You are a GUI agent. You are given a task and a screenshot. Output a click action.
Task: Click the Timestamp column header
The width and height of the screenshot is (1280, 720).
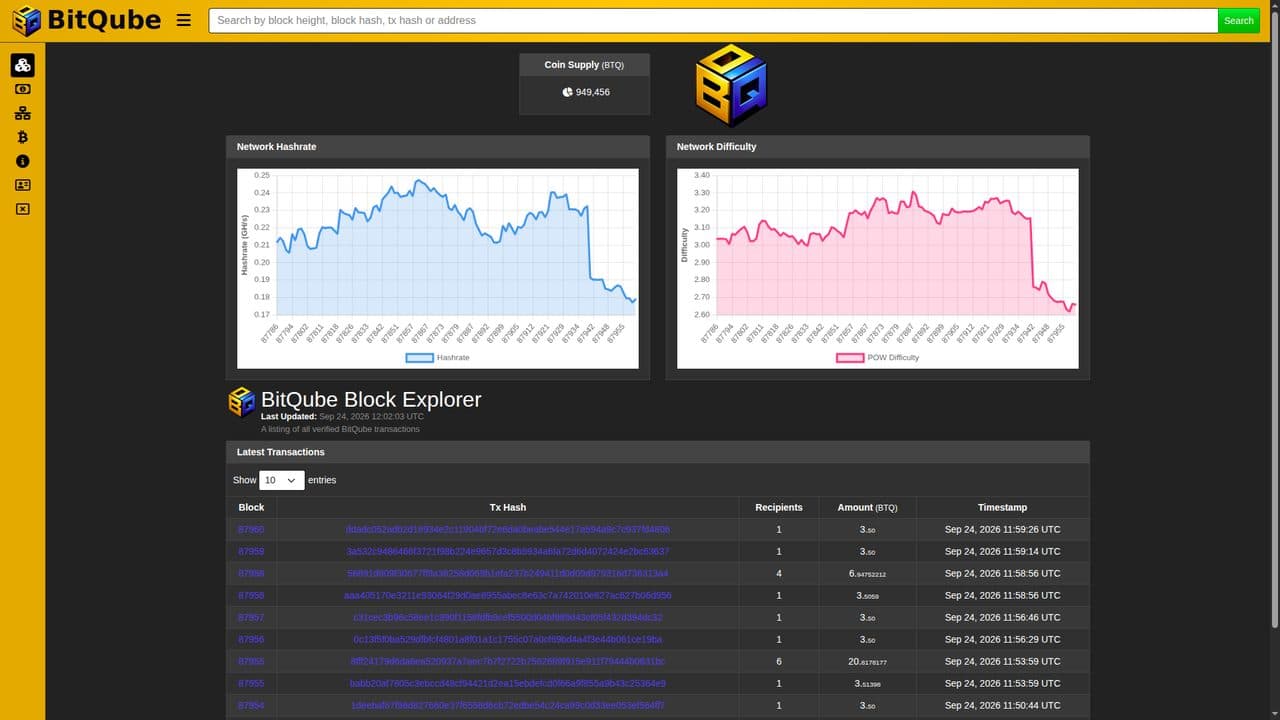[1002, 507]
